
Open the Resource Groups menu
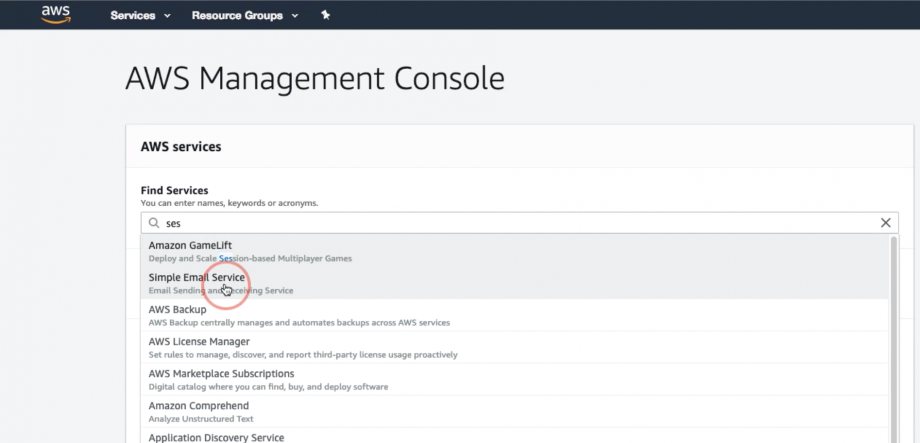click(x=237, y=16)
